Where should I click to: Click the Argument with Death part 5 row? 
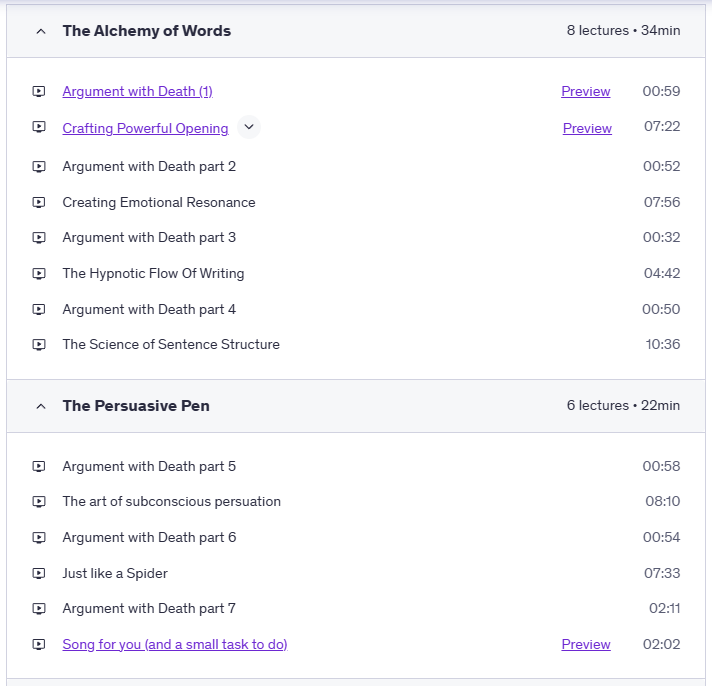pos(149,466)
